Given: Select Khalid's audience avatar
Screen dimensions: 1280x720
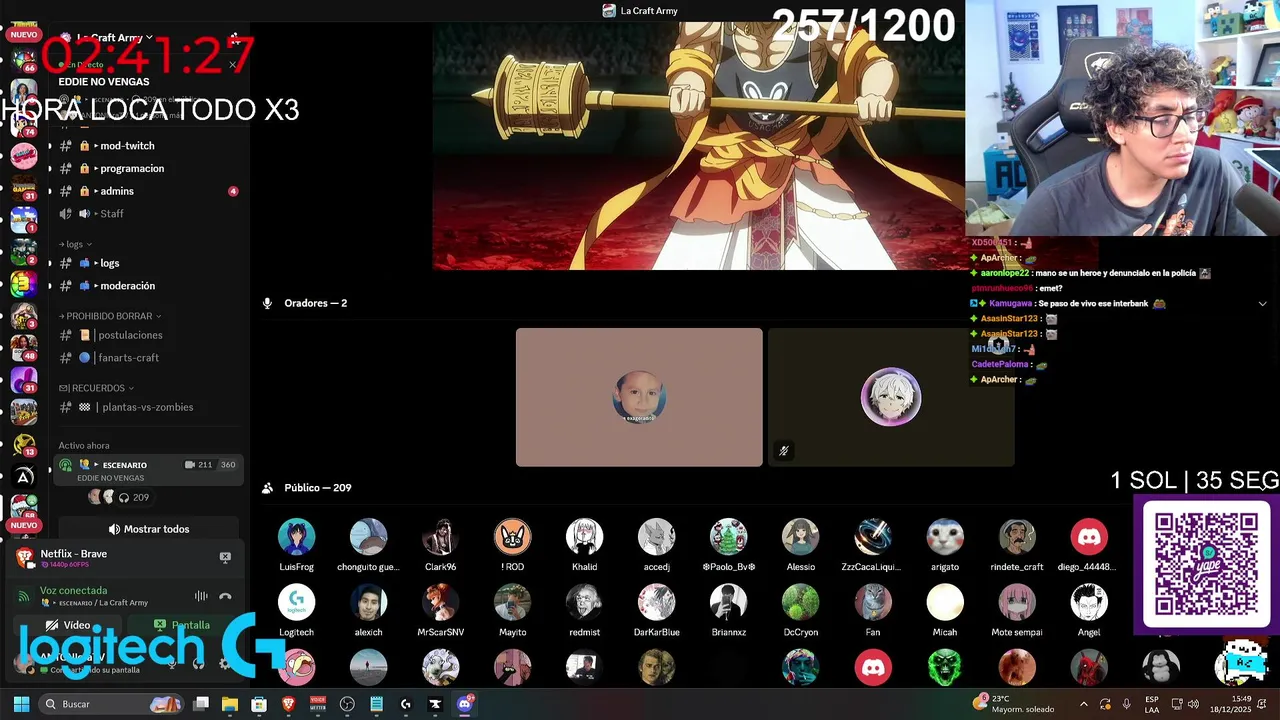Looking at the screenshot, I should point(584,537).
